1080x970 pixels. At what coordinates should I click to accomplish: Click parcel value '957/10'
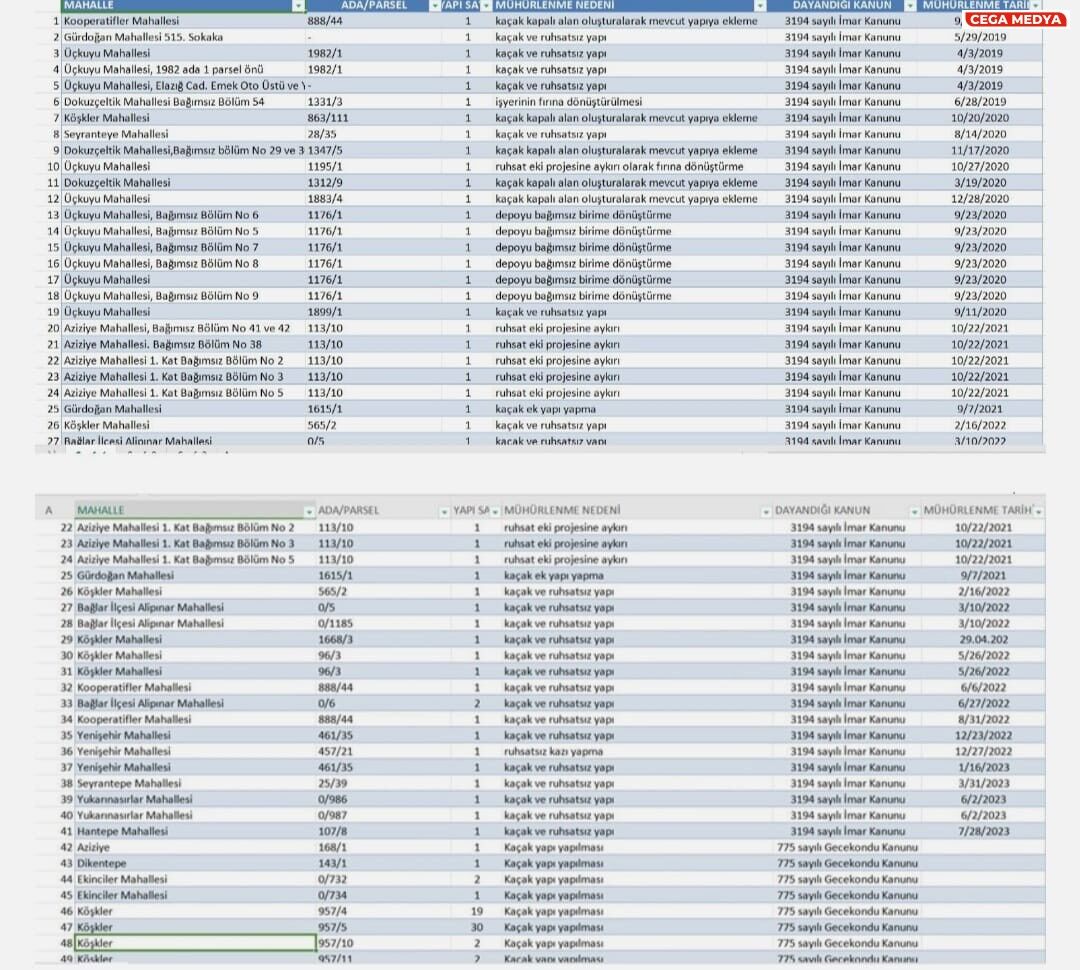335,944
